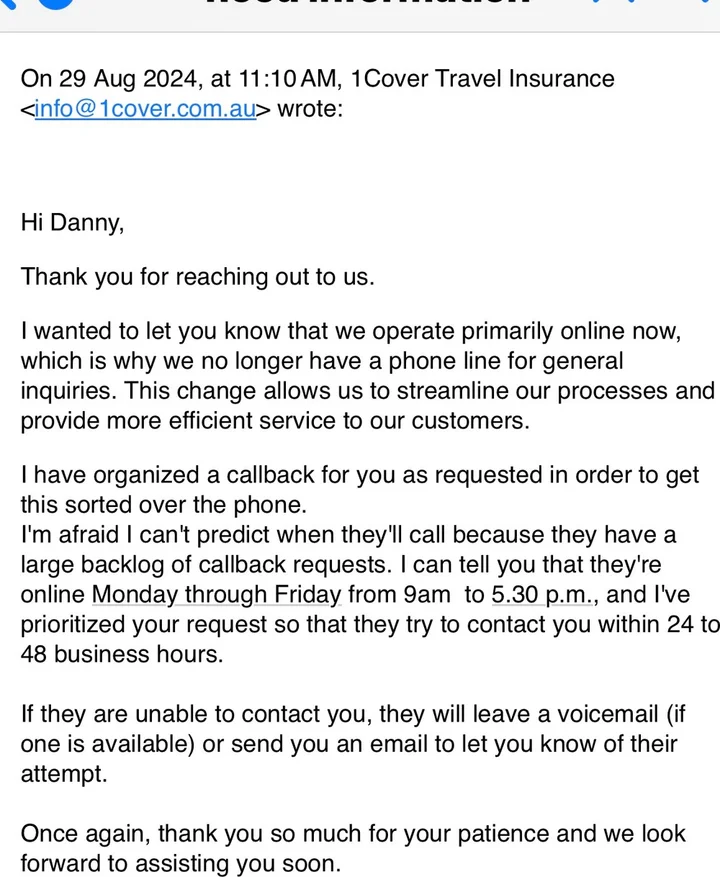720x877 pixels.
Task: Tap the 'Once again, thank you so much' paragraph
Action: point(353,848)
